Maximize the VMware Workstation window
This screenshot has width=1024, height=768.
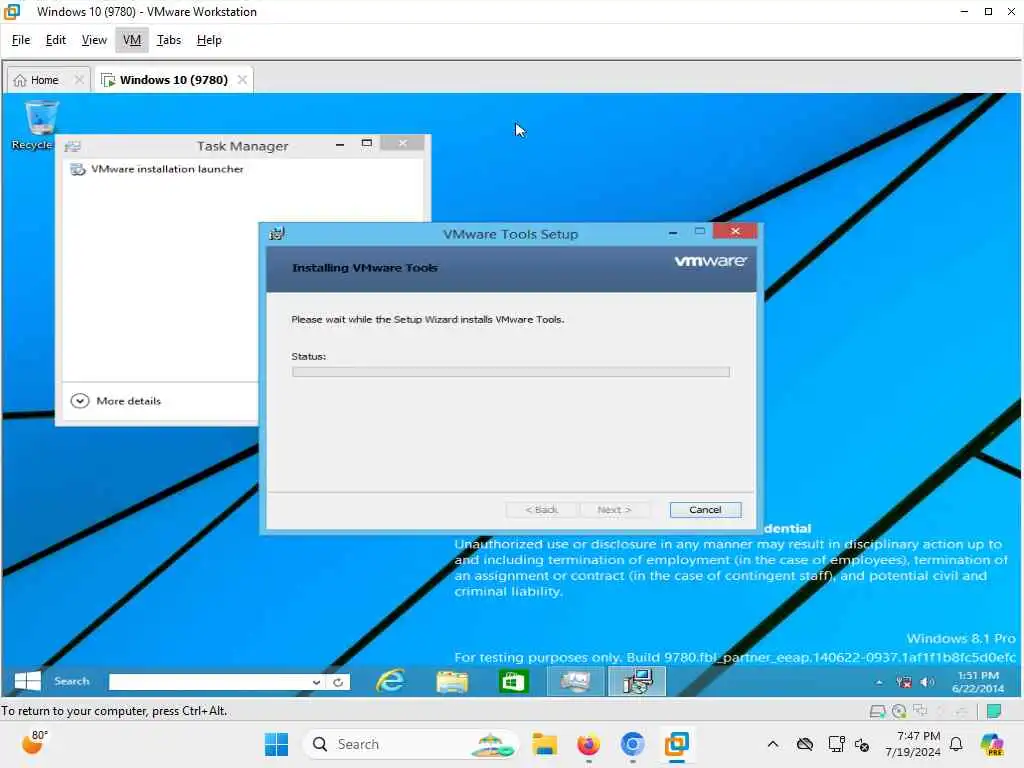tap(989, 12)
